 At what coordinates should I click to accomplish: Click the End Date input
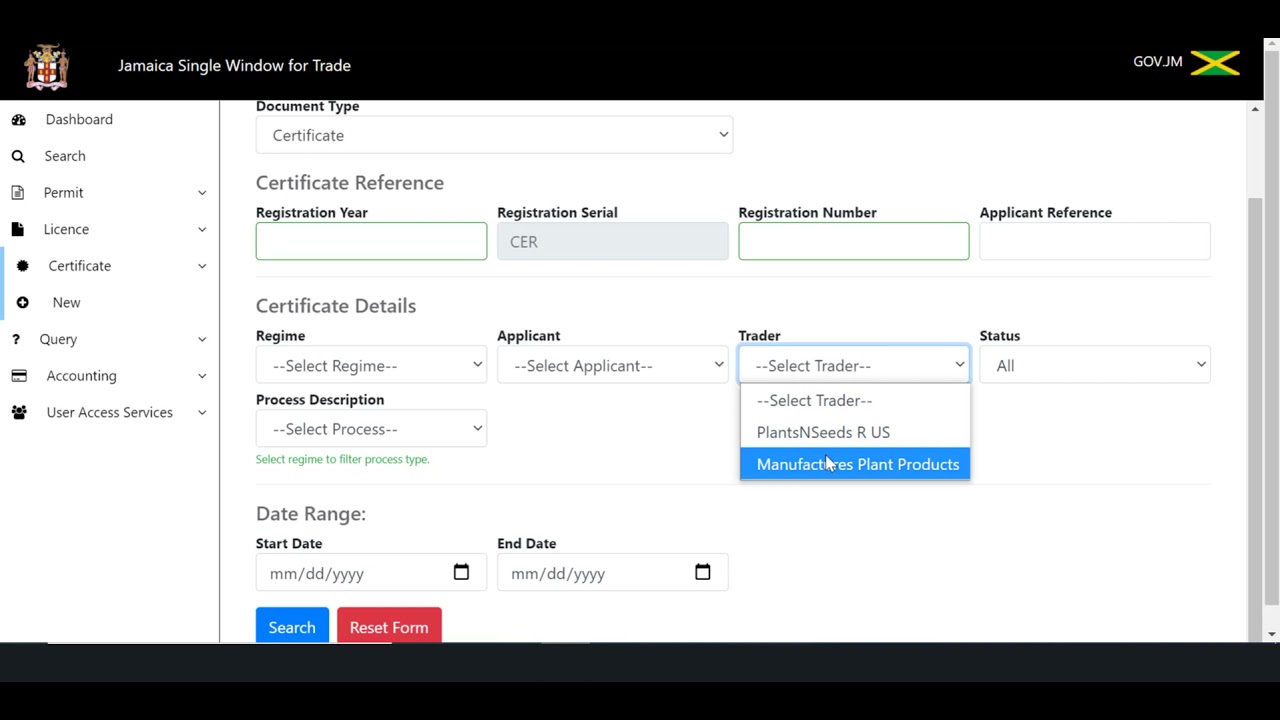coord(612,573)
